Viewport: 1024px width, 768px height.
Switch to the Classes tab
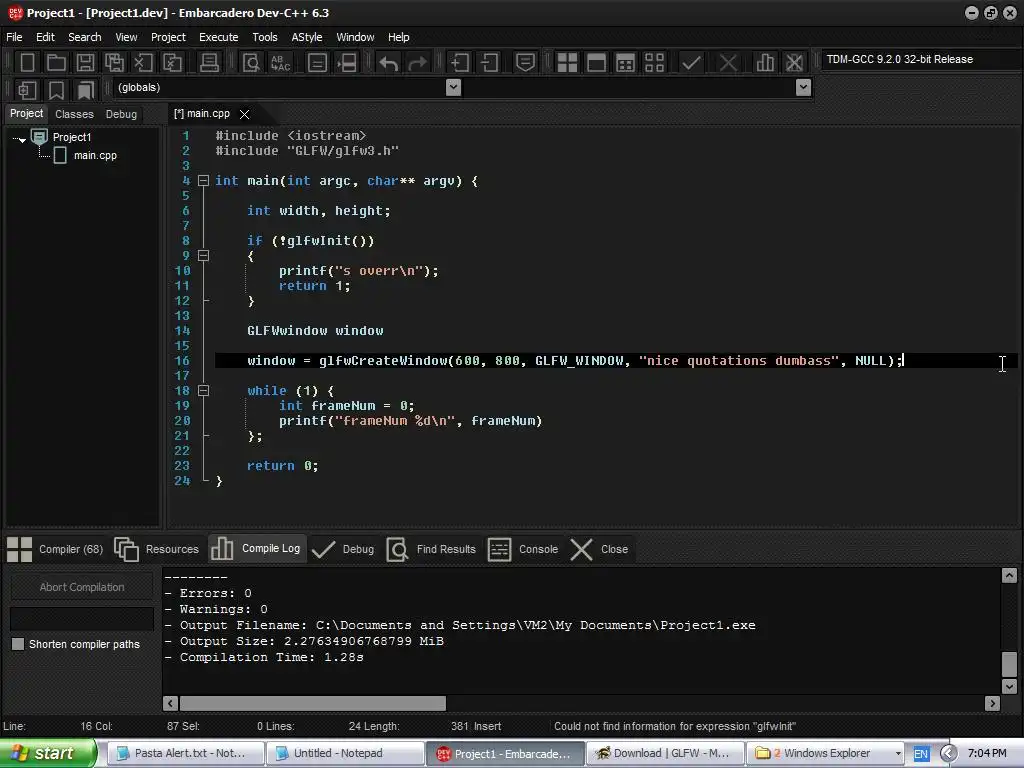pos(74,114)
